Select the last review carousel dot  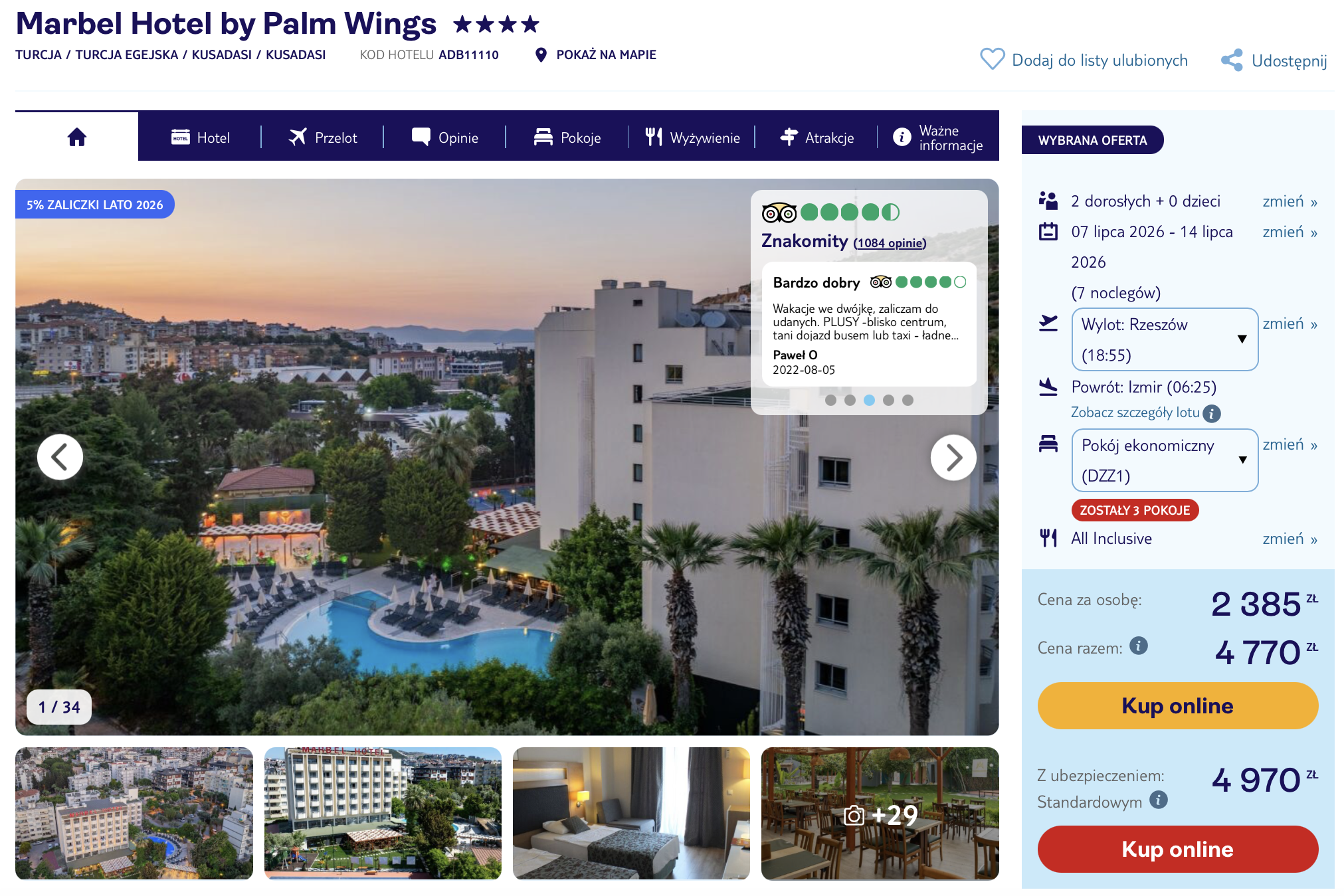(908, 400)
